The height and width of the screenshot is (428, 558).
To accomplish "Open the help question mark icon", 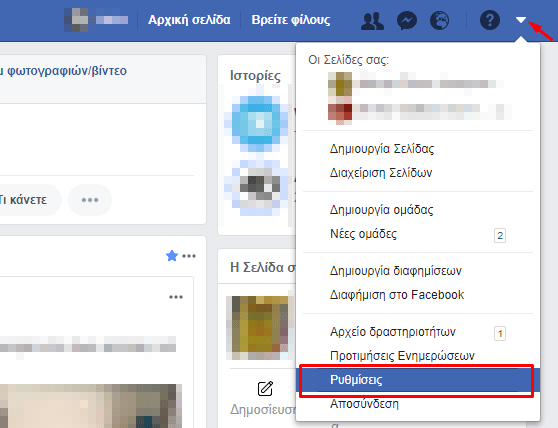I will 490,20.
